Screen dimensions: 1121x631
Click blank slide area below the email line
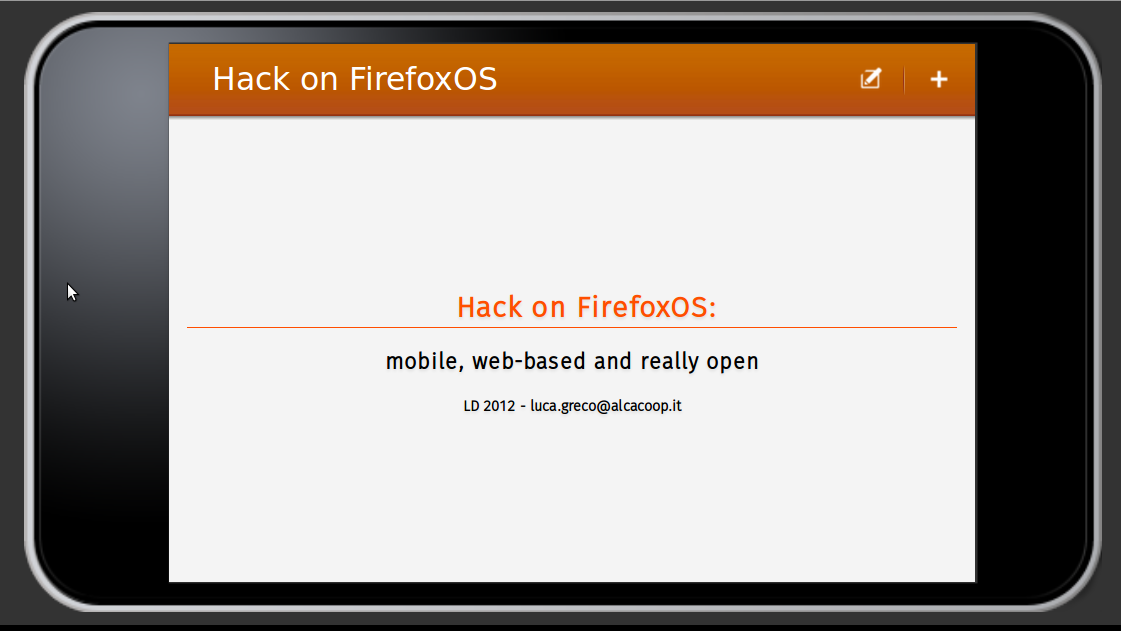tap(572, 500)
